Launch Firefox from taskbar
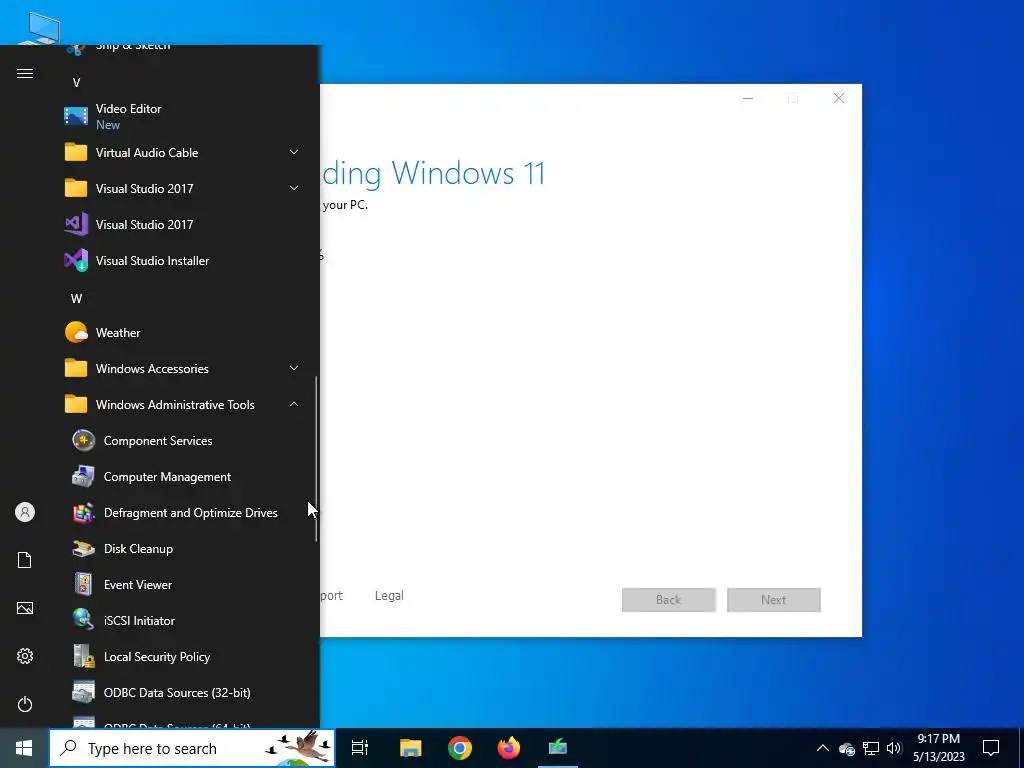Image resolution: width=1024 pixels, height=768 pixels. (509, 748)
